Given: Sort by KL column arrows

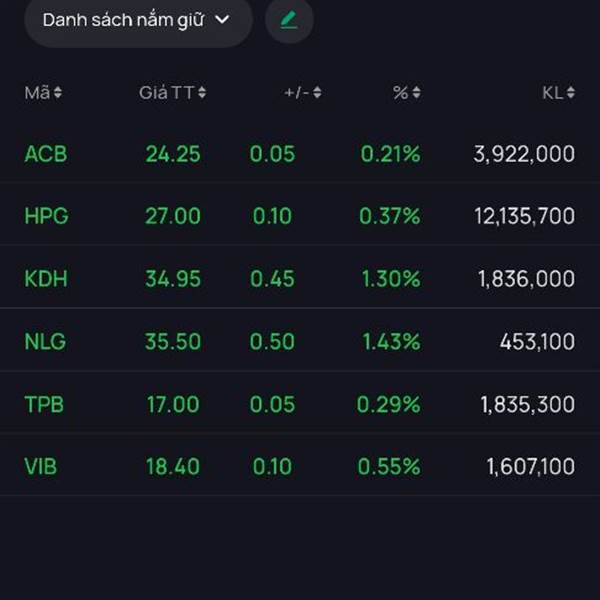Looking at the screenshot, I should [570, 93].
